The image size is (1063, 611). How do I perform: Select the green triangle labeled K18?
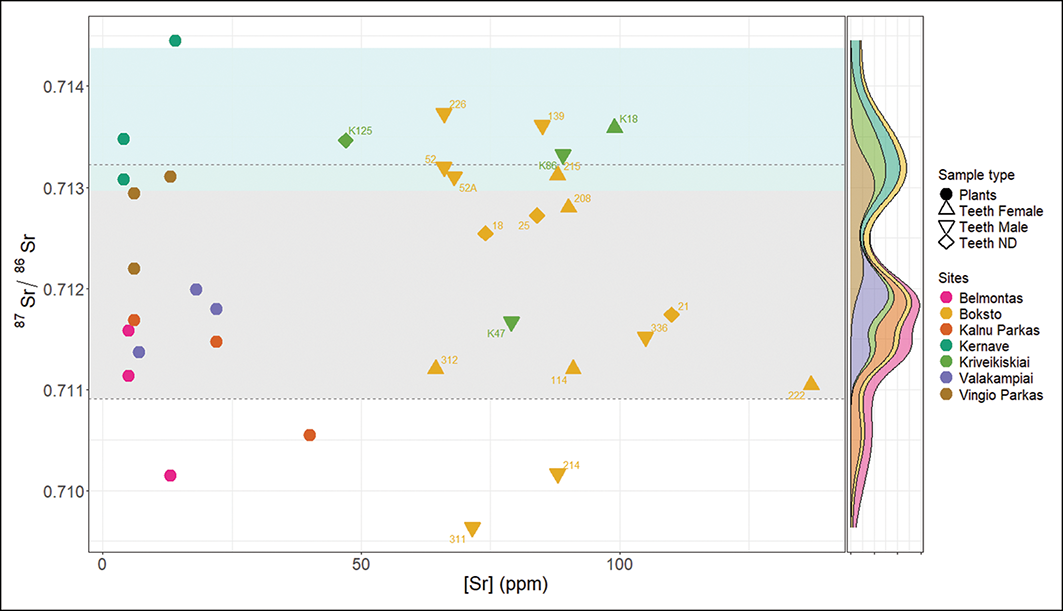pyautogui.click(x=614, y=126)
